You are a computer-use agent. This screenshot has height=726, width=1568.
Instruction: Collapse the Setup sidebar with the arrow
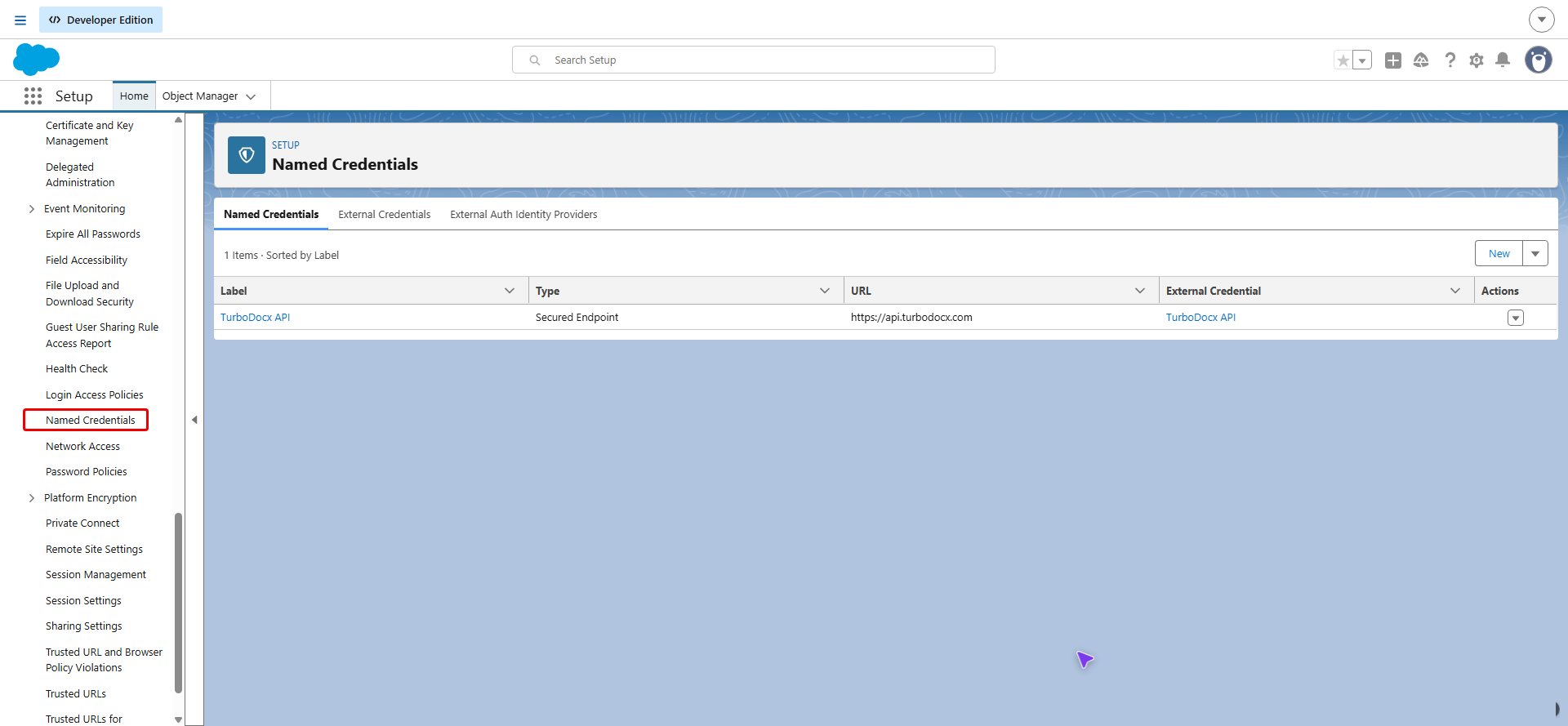point(194,420)
